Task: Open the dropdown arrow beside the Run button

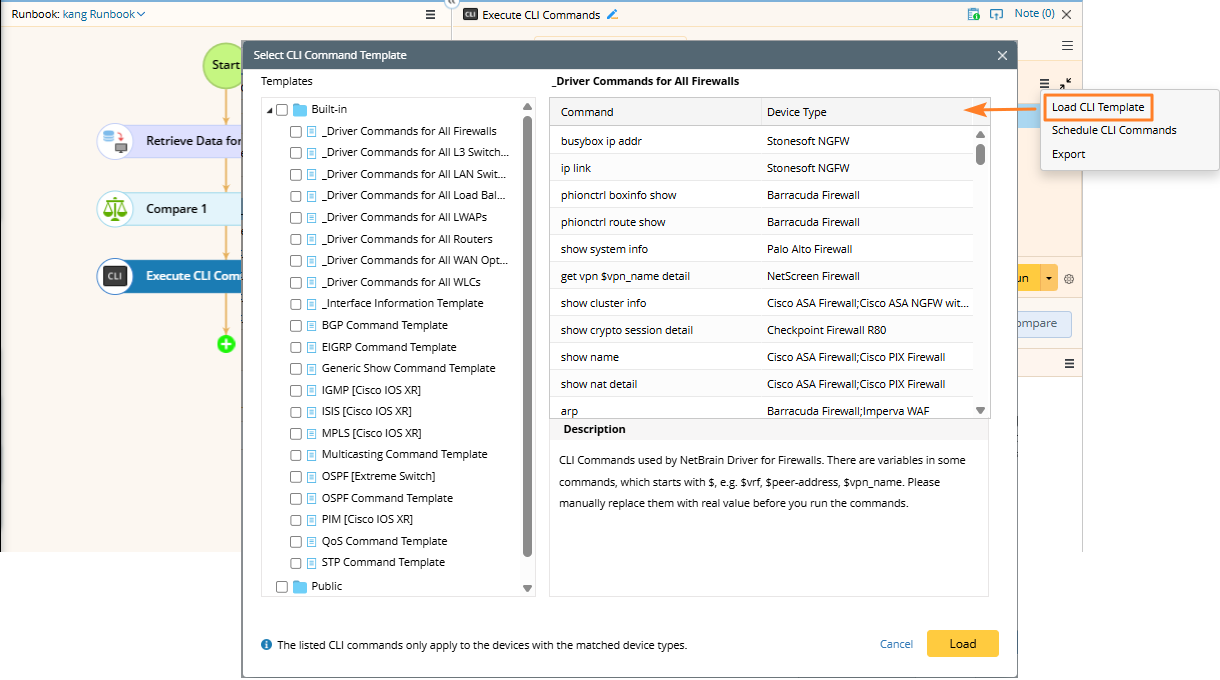Action: 1049,279
